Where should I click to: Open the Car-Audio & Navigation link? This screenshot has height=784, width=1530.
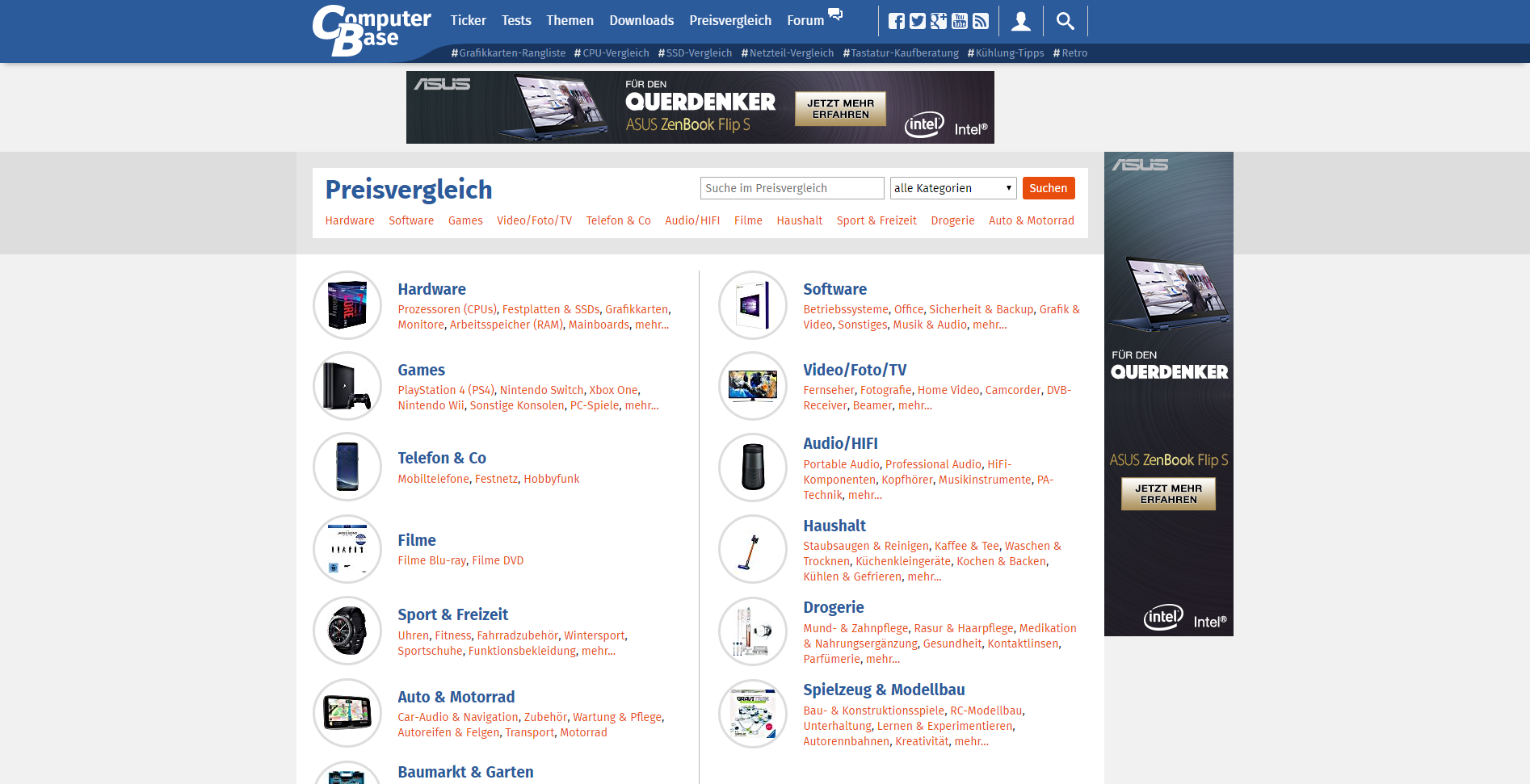[x=458, y=717]
